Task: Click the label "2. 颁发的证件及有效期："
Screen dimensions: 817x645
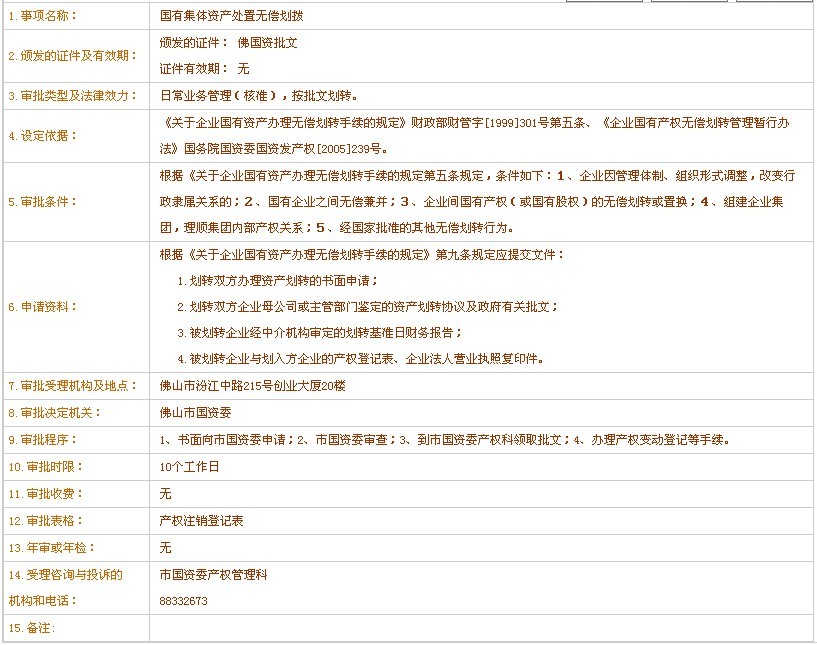Action: tap(72, 56)
